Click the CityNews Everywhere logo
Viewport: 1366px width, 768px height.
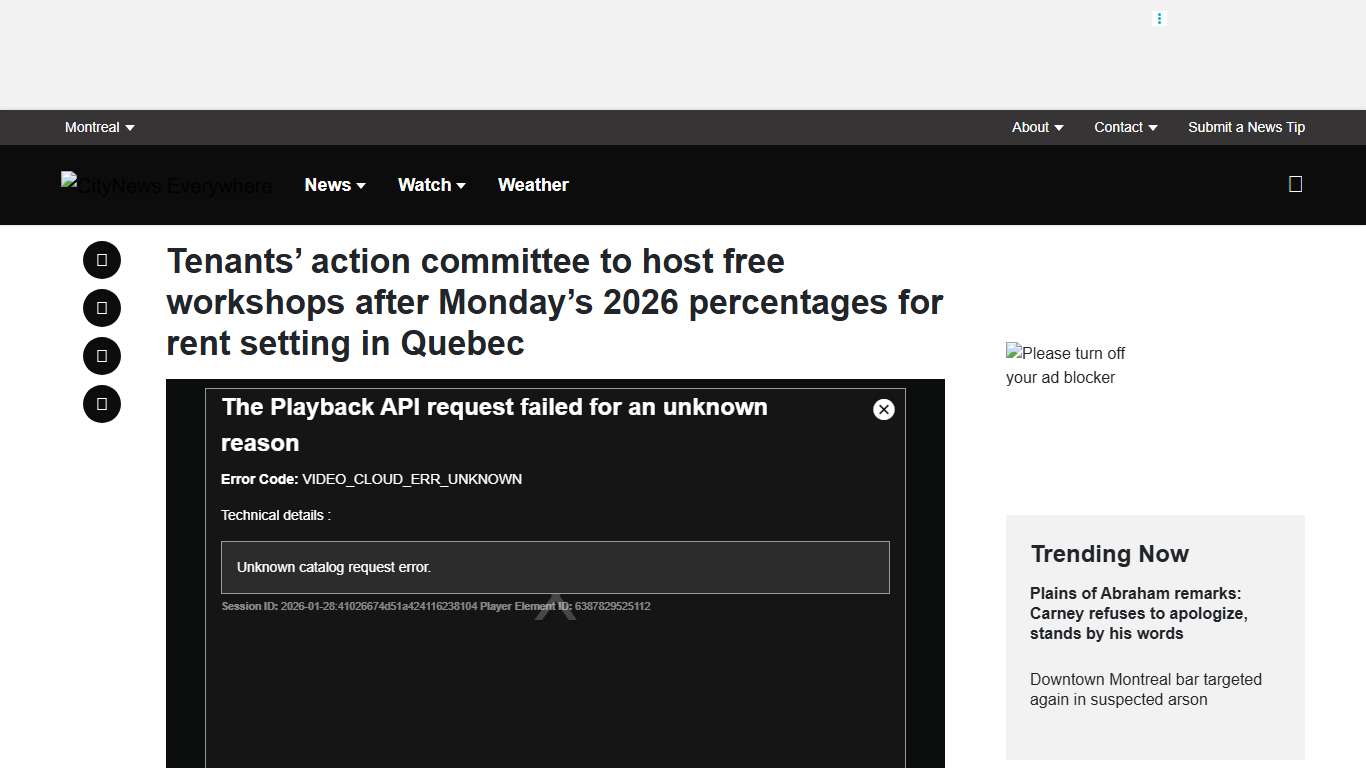[166, 185]
